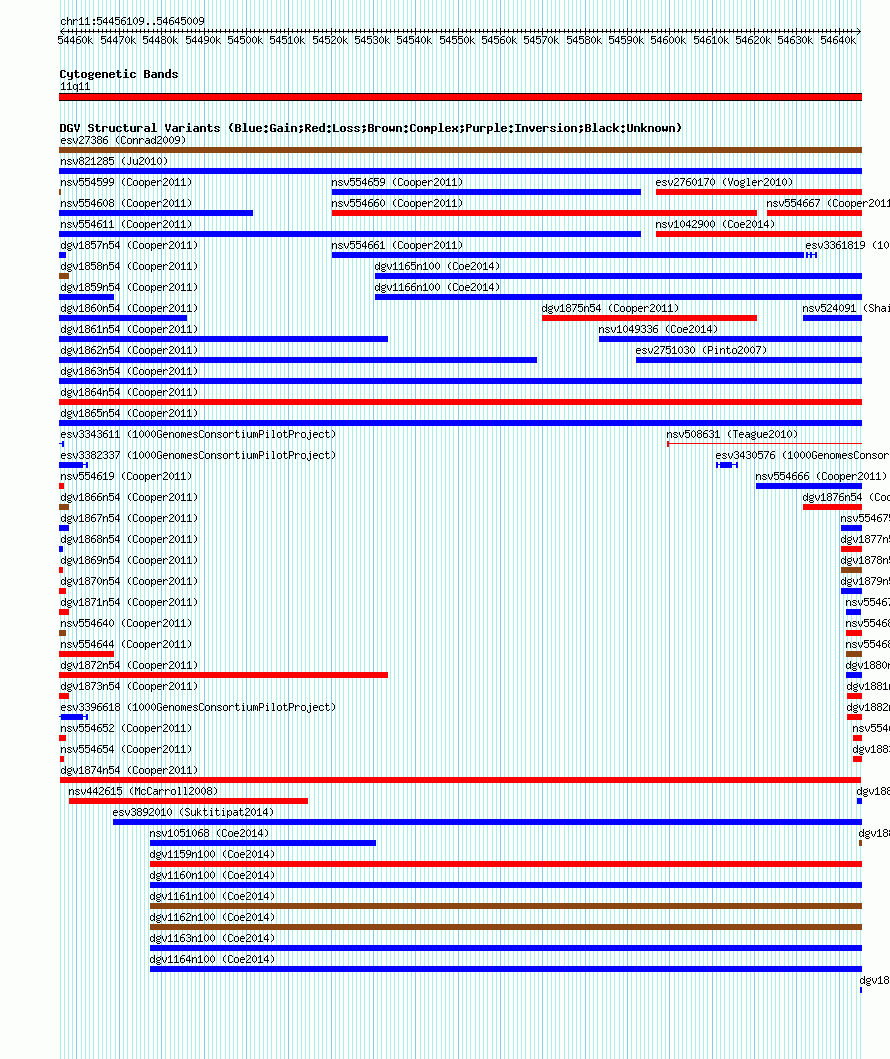Click the esv27386 (Conrad2009) variant label
The image size is (890, 1059).
(123, 140)
